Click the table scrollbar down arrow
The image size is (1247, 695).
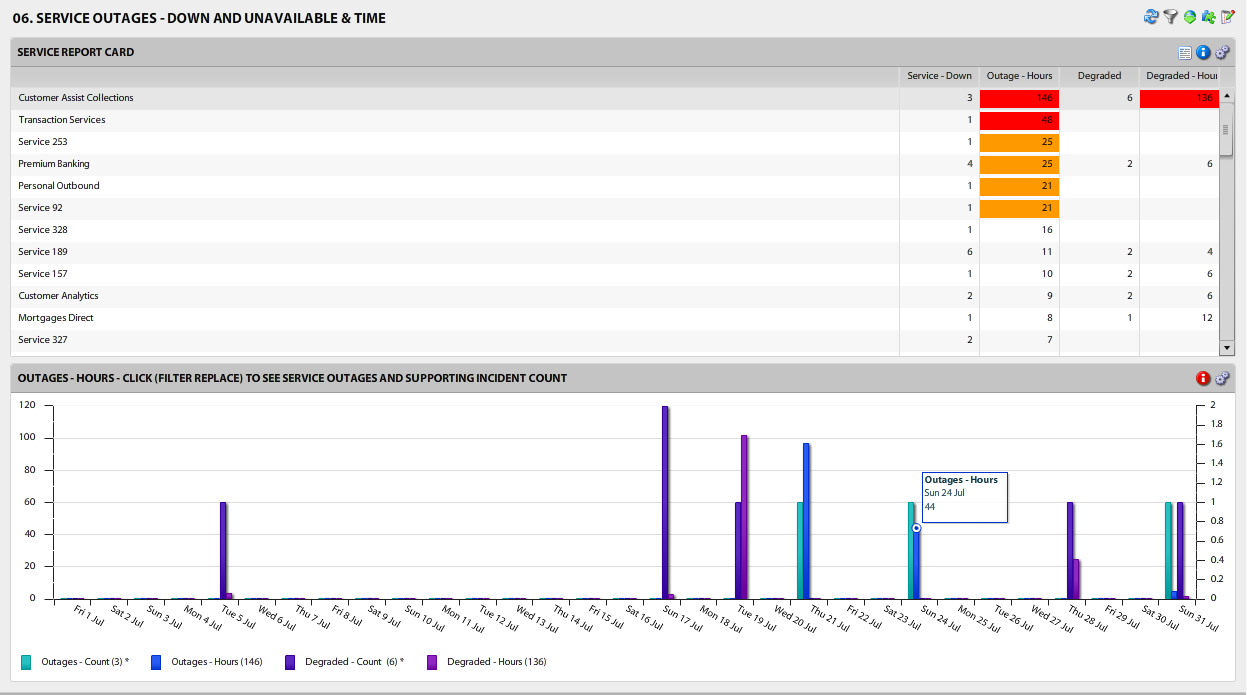[1226, 348]
